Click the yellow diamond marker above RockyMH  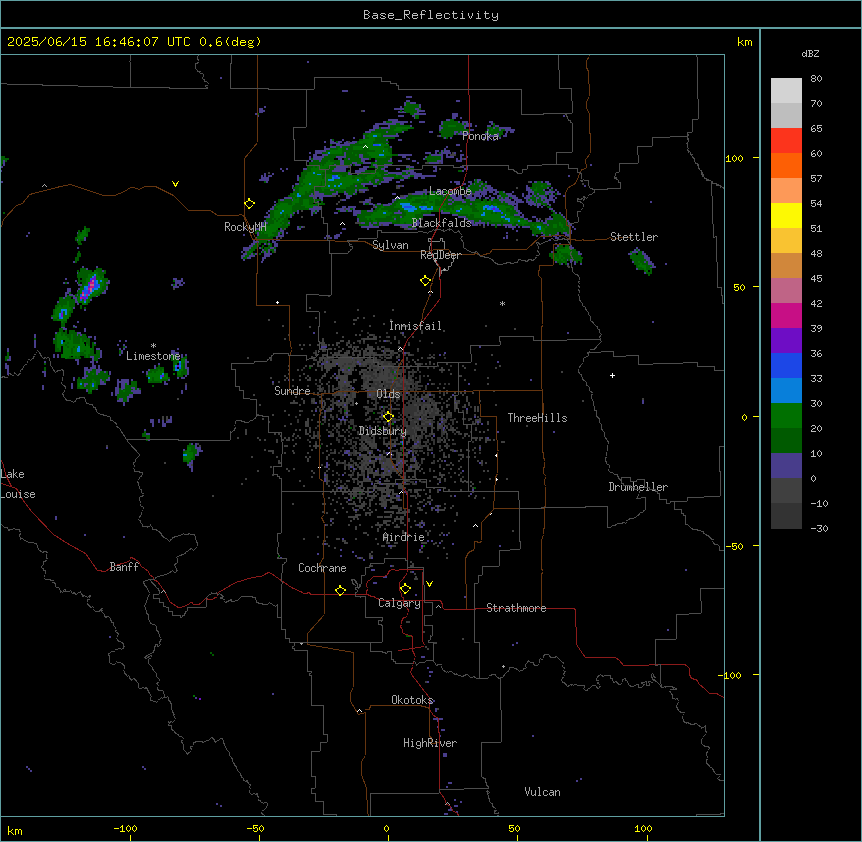tap(250, 204)
